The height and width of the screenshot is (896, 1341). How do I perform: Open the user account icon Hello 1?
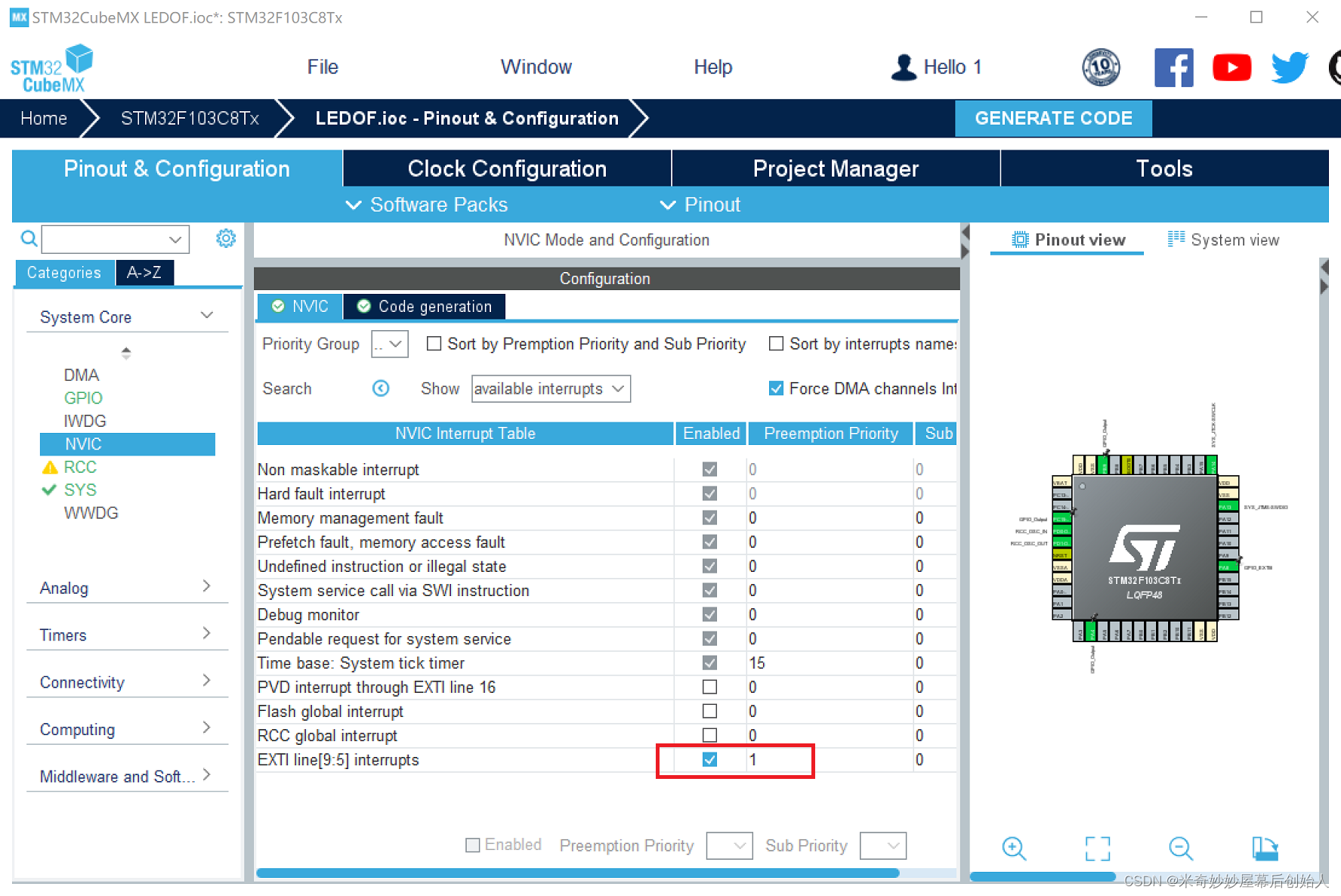click(904, 67)
